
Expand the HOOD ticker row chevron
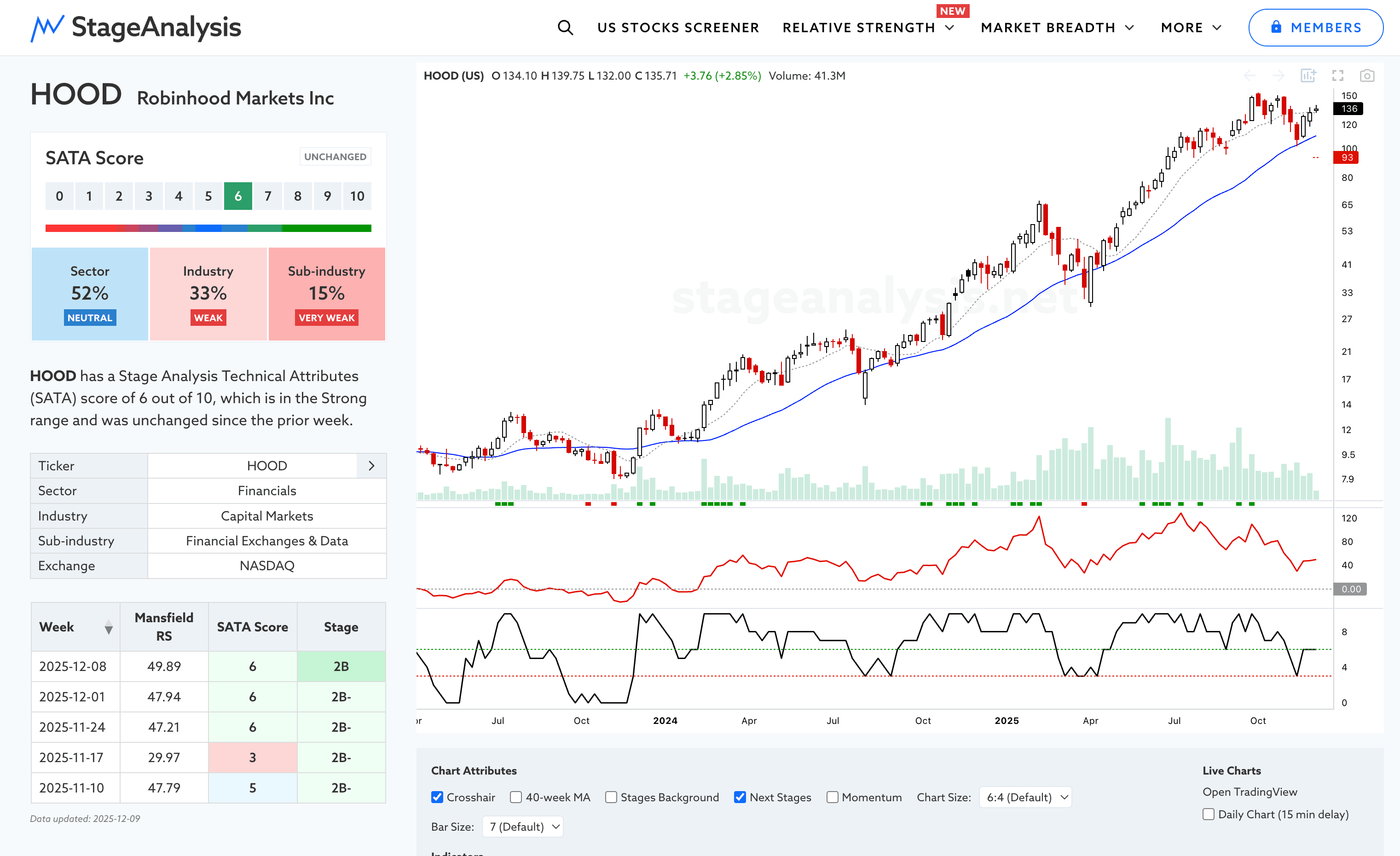coord(371,466)
